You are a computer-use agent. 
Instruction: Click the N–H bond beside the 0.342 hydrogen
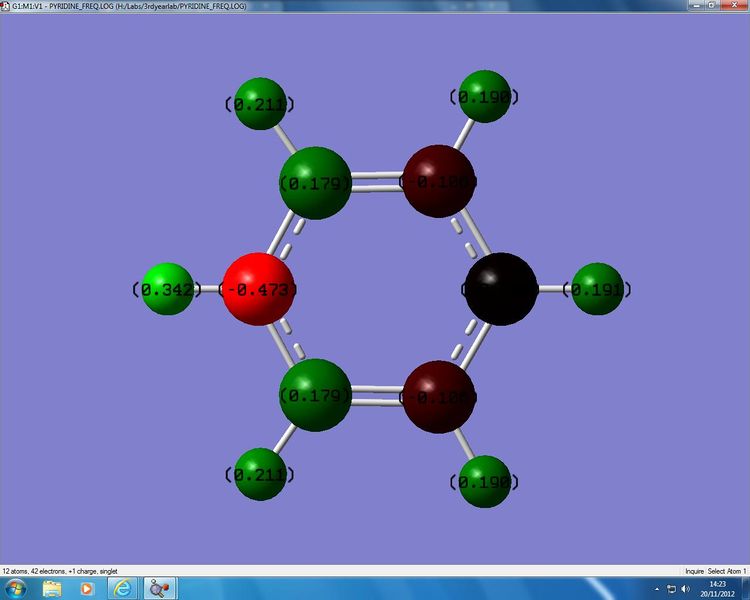(x=208, y=289)
